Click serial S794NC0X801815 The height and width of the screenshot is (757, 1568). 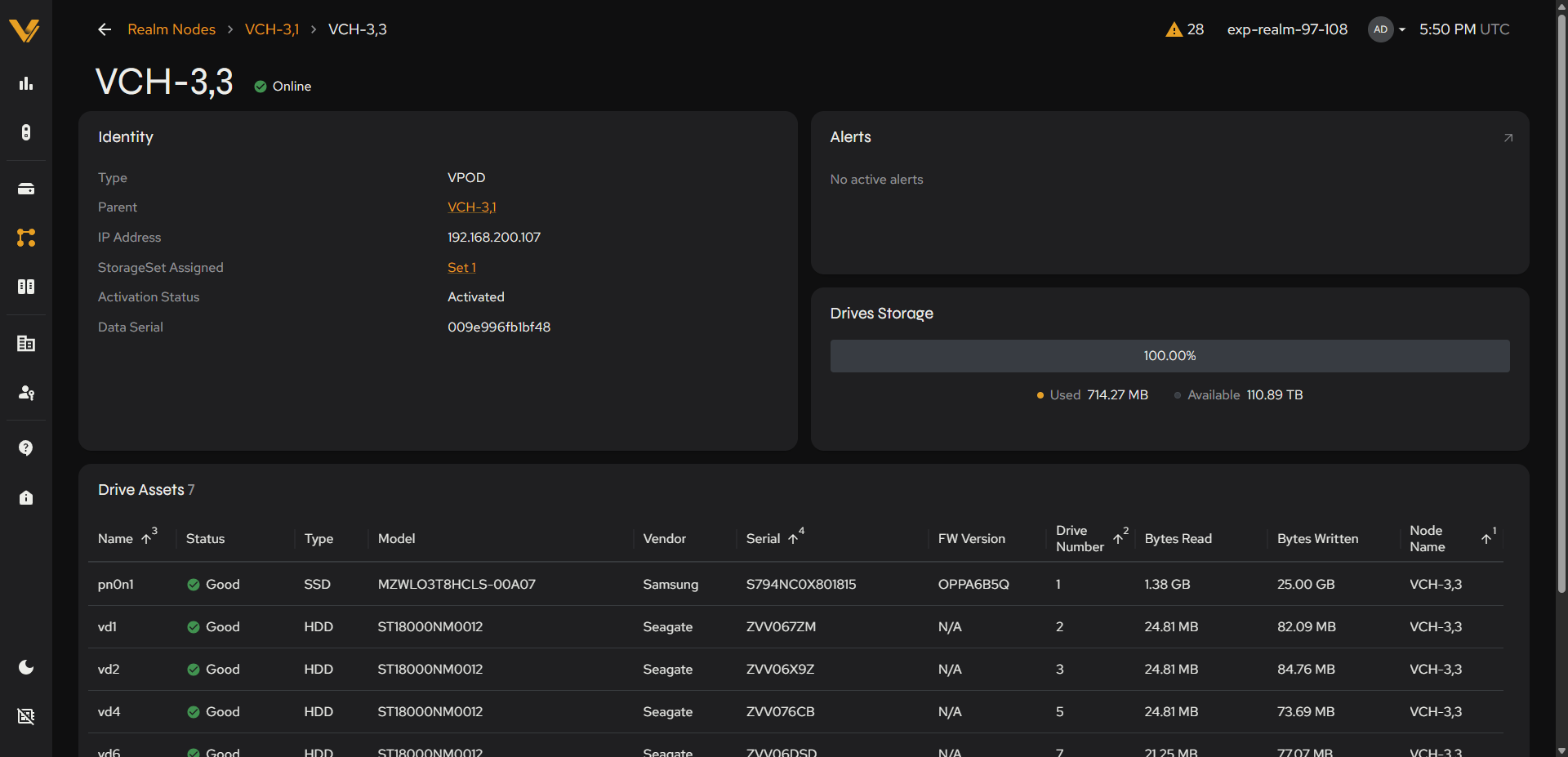[x=801, y=585]
